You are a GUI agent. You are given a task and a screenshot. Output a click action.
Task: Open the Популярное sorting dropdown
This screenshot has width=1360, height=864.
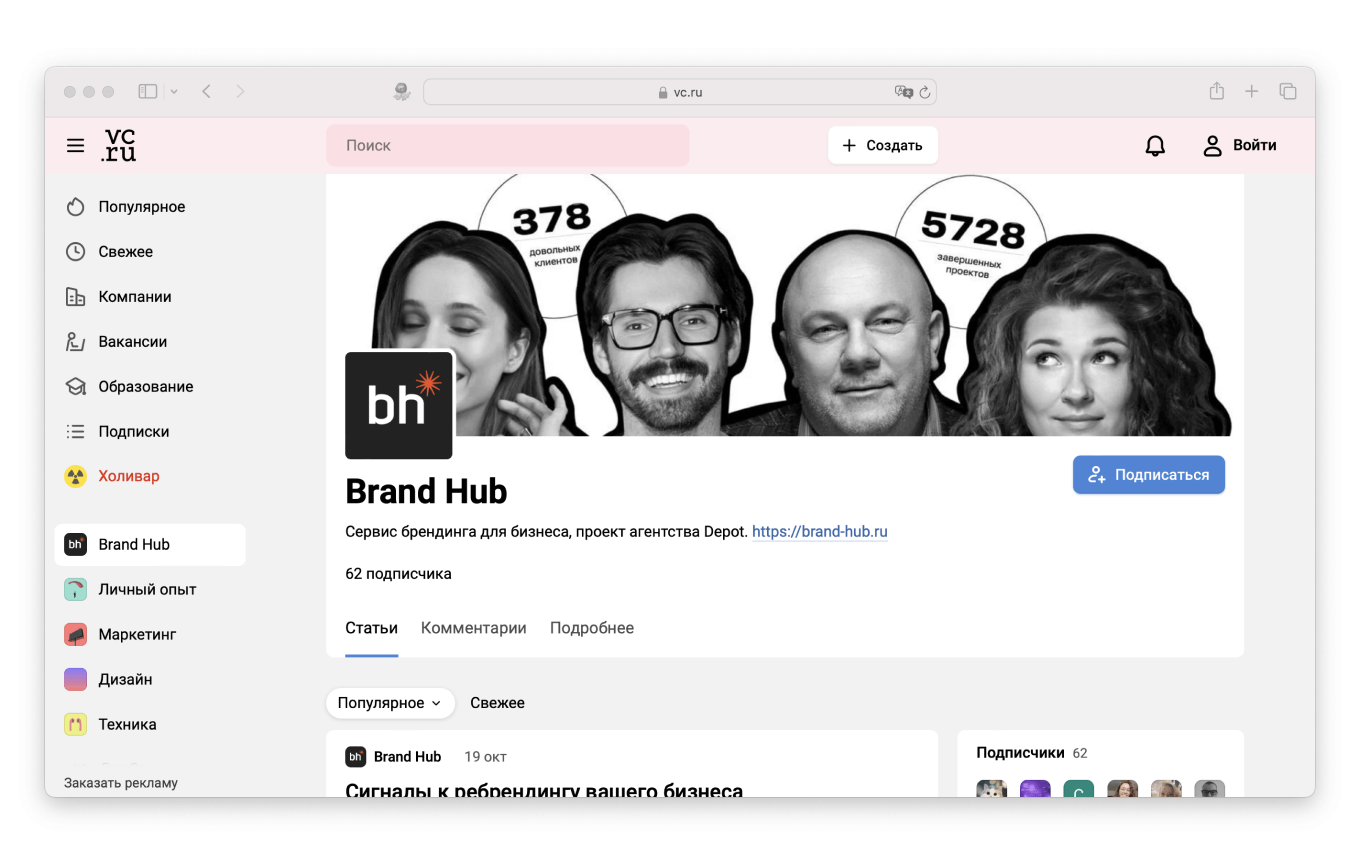coord(390,703)
